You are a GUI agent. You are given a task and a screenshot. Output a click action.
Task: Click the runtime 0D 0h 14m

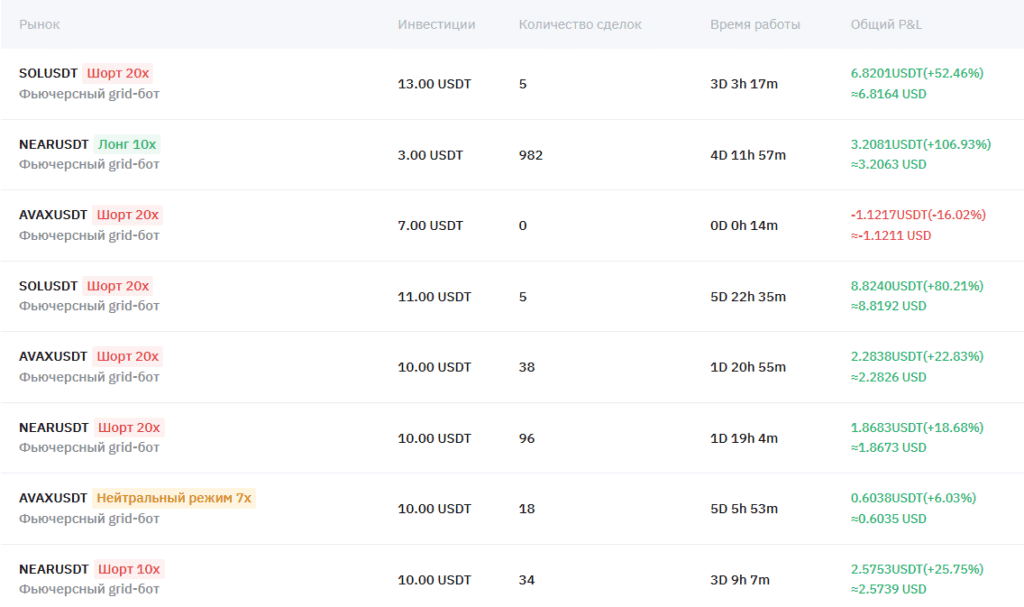[744, 225]
